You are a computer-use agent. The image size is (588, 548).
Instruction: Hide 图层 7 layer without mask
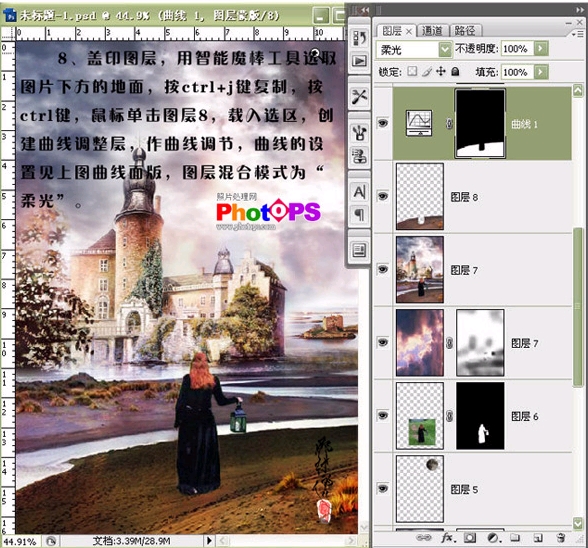[382, 269]
